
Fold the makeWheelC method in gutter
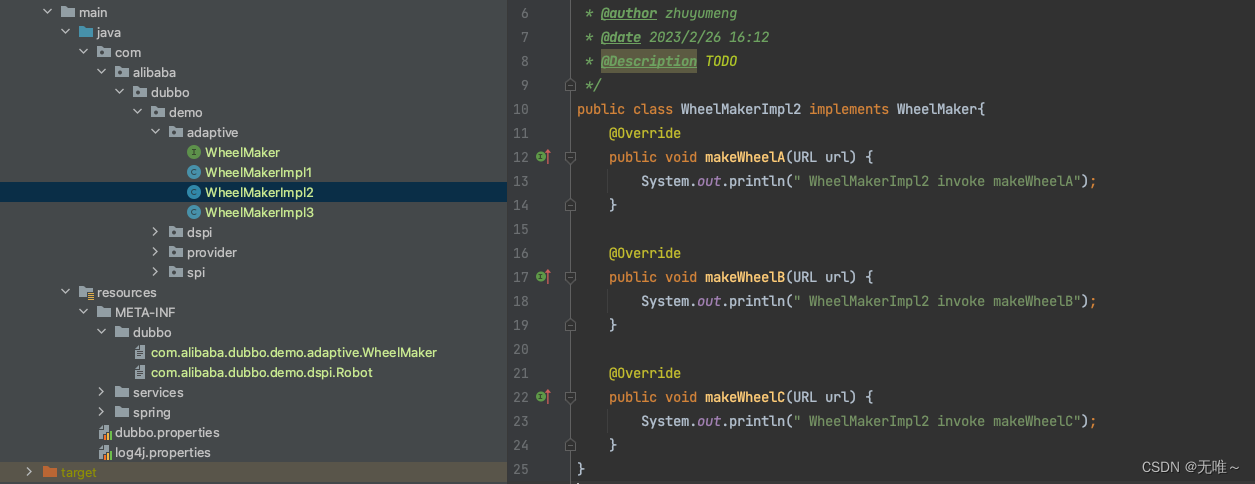click(x=570, y=397)
